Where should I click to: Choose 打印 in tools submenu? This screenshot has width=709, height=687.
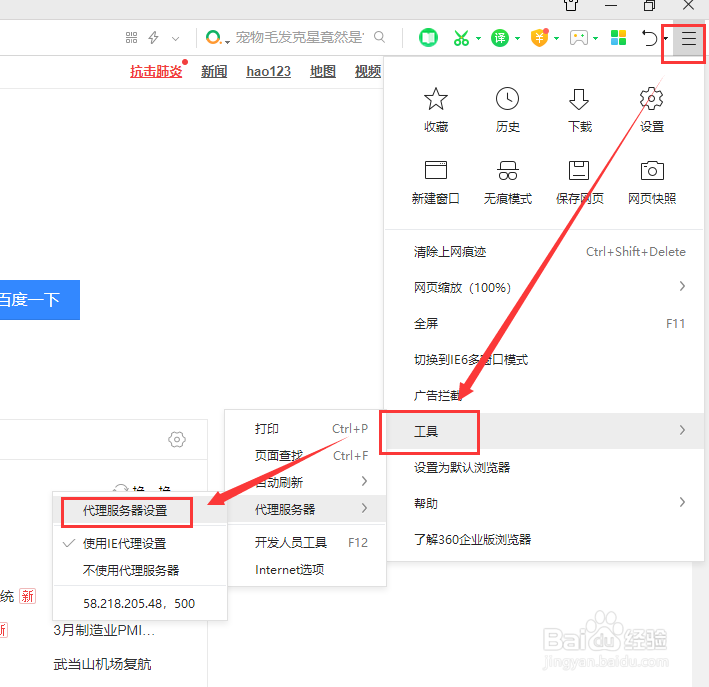point(307,428)
